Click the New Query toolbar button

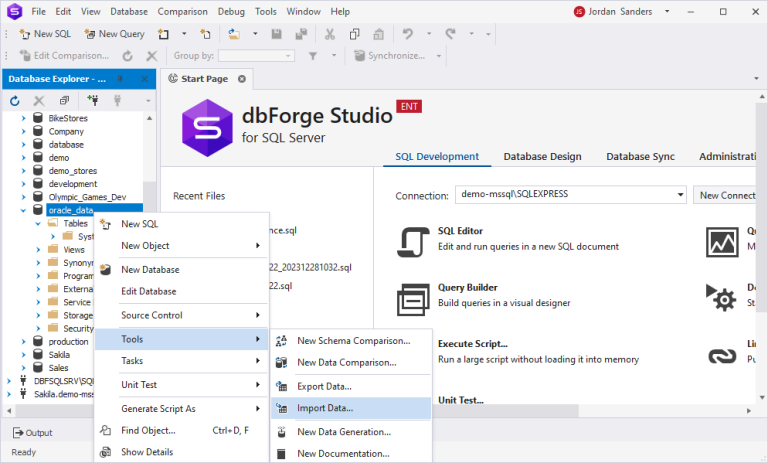pyautogui.click(x=115, y=34)
